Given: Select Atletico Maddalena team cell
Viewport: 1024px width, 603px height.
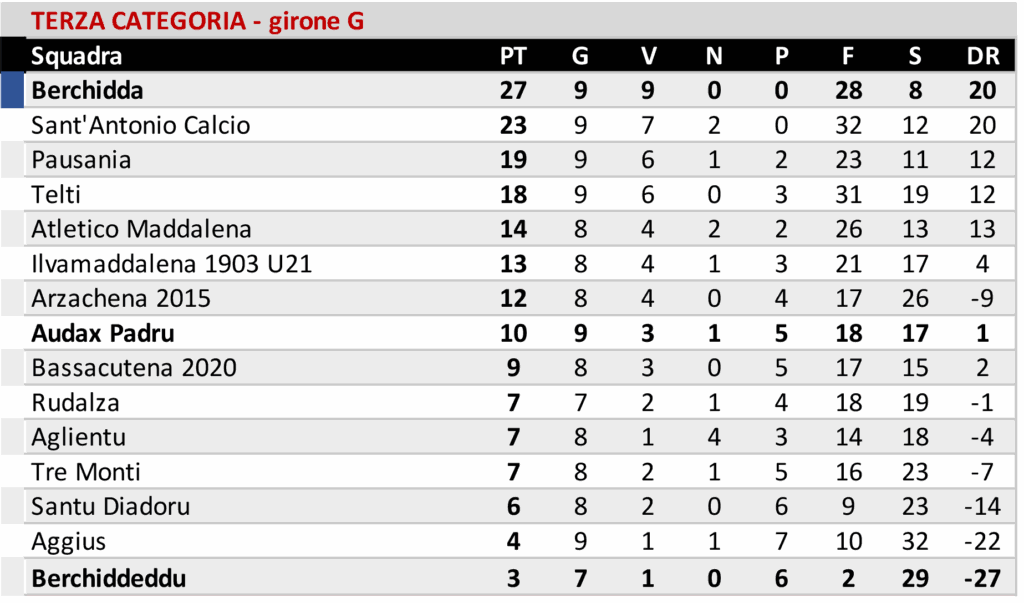Looking at the screenshot, I should point(141,229).
